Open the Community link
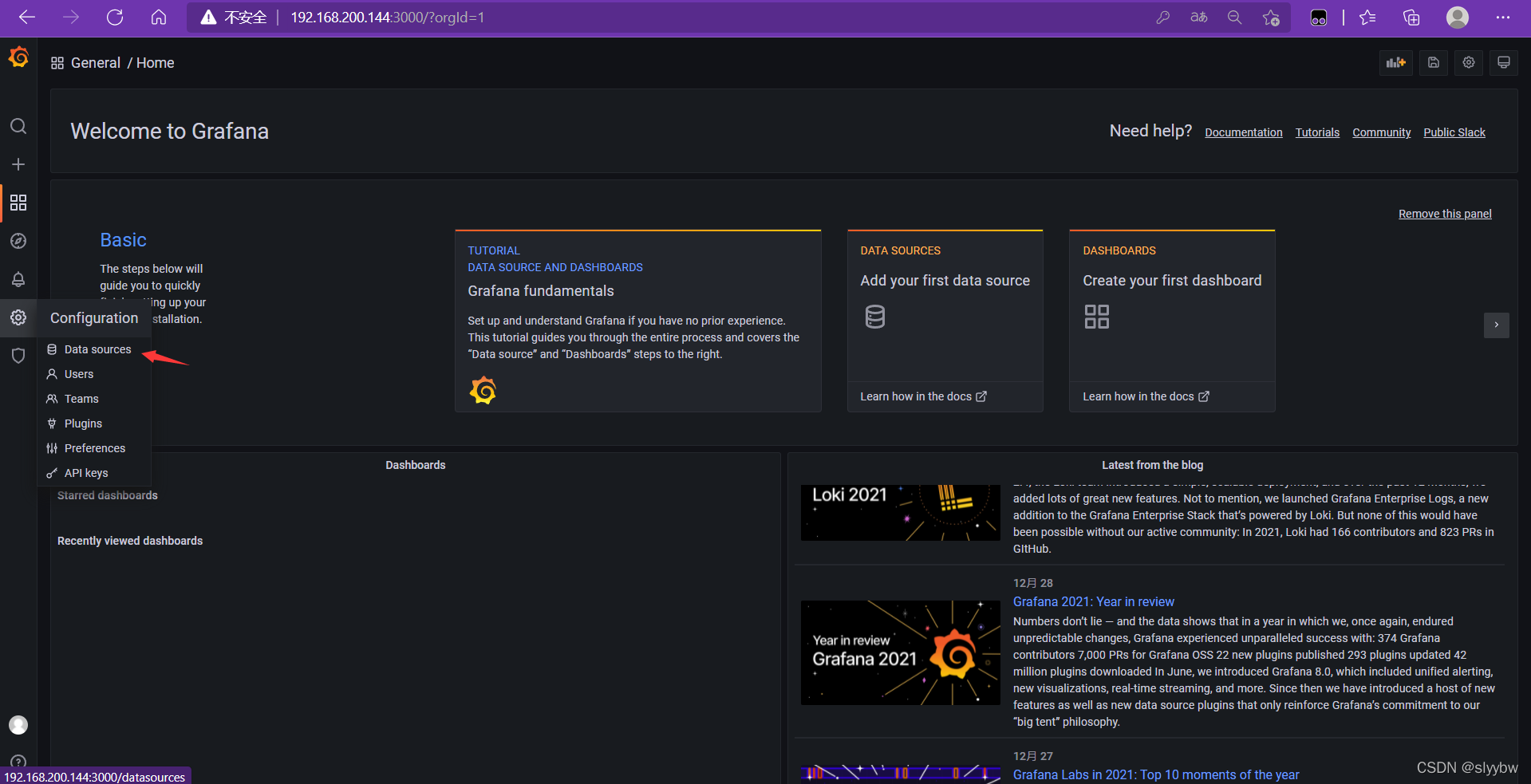 [1381, 132]
